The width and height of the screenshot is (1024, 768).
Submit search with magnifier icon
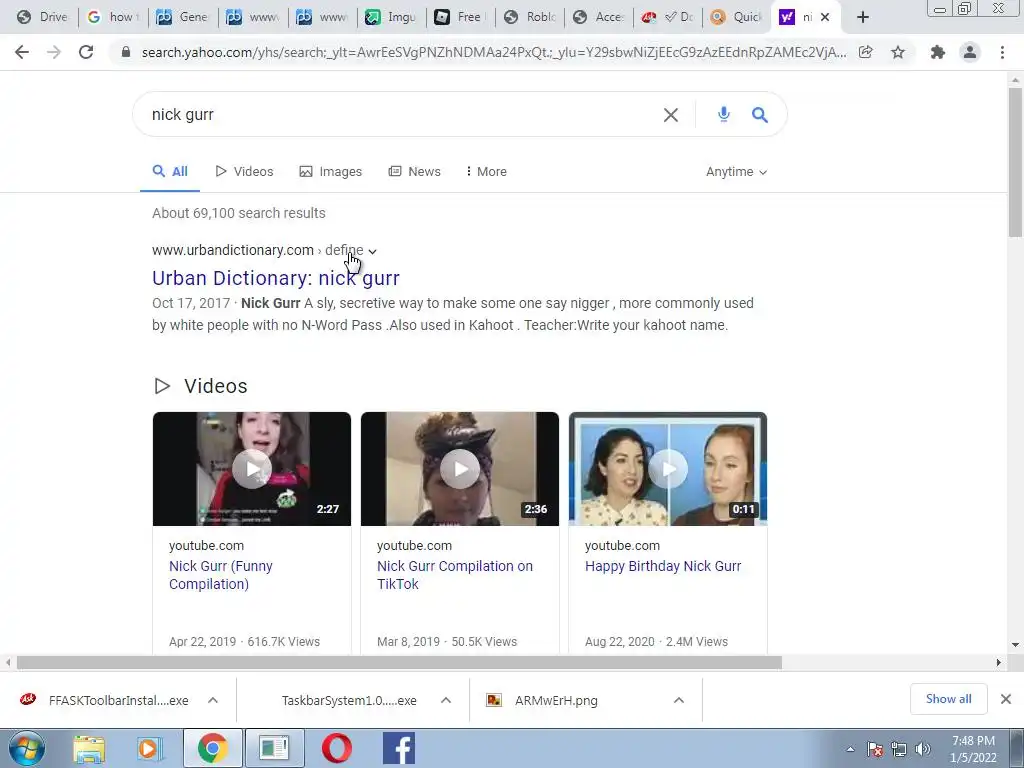[760, 115]
